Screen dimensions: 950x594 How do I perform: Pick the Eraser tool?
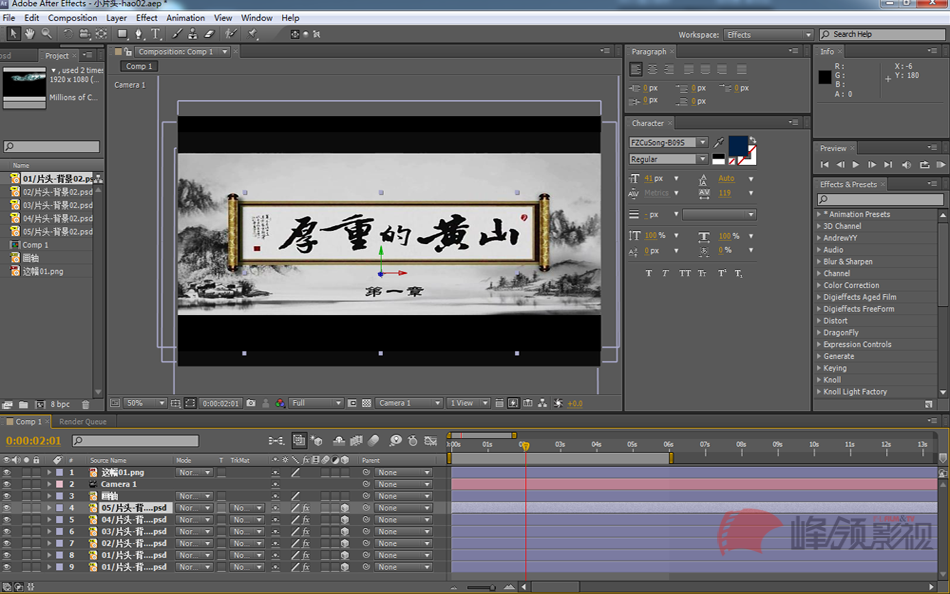coord(209,34)
